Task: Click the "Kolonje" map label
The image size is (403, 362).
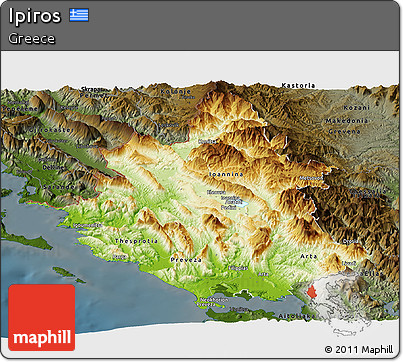Action: click(176, 91)
